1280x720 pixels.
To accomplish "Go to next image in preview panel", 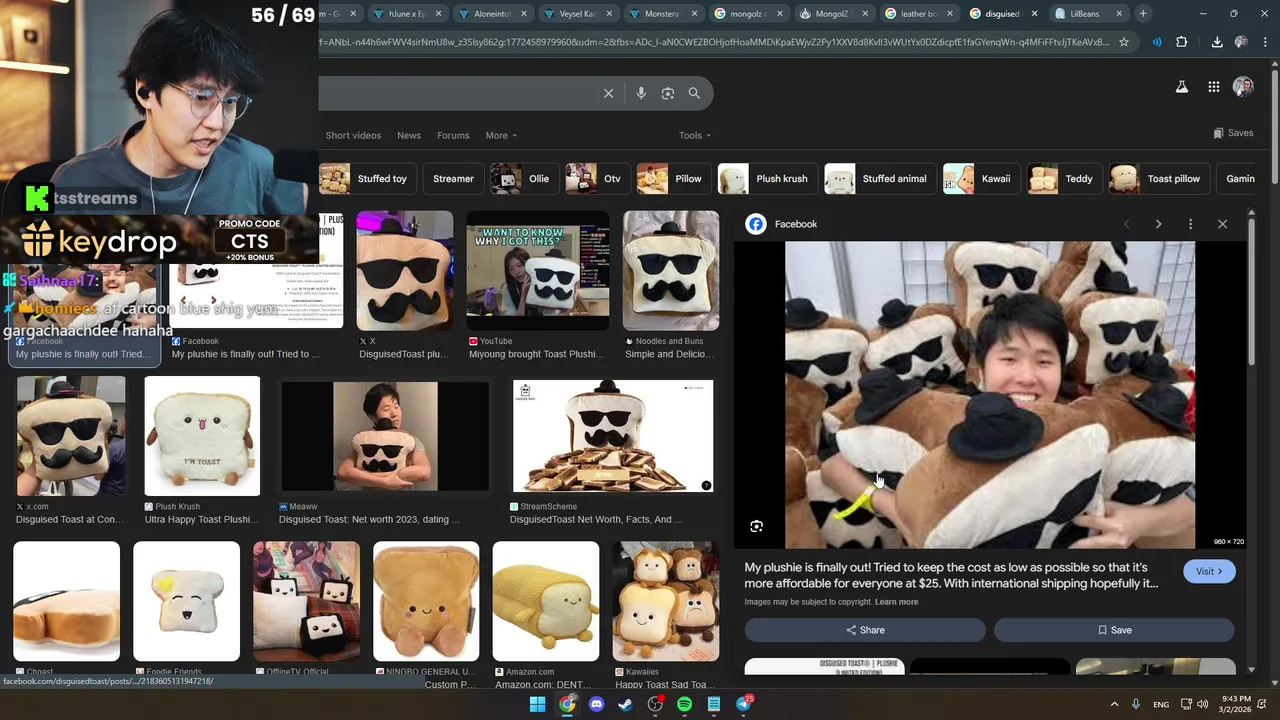I will pyautogui.click(x=1158, y=224).
